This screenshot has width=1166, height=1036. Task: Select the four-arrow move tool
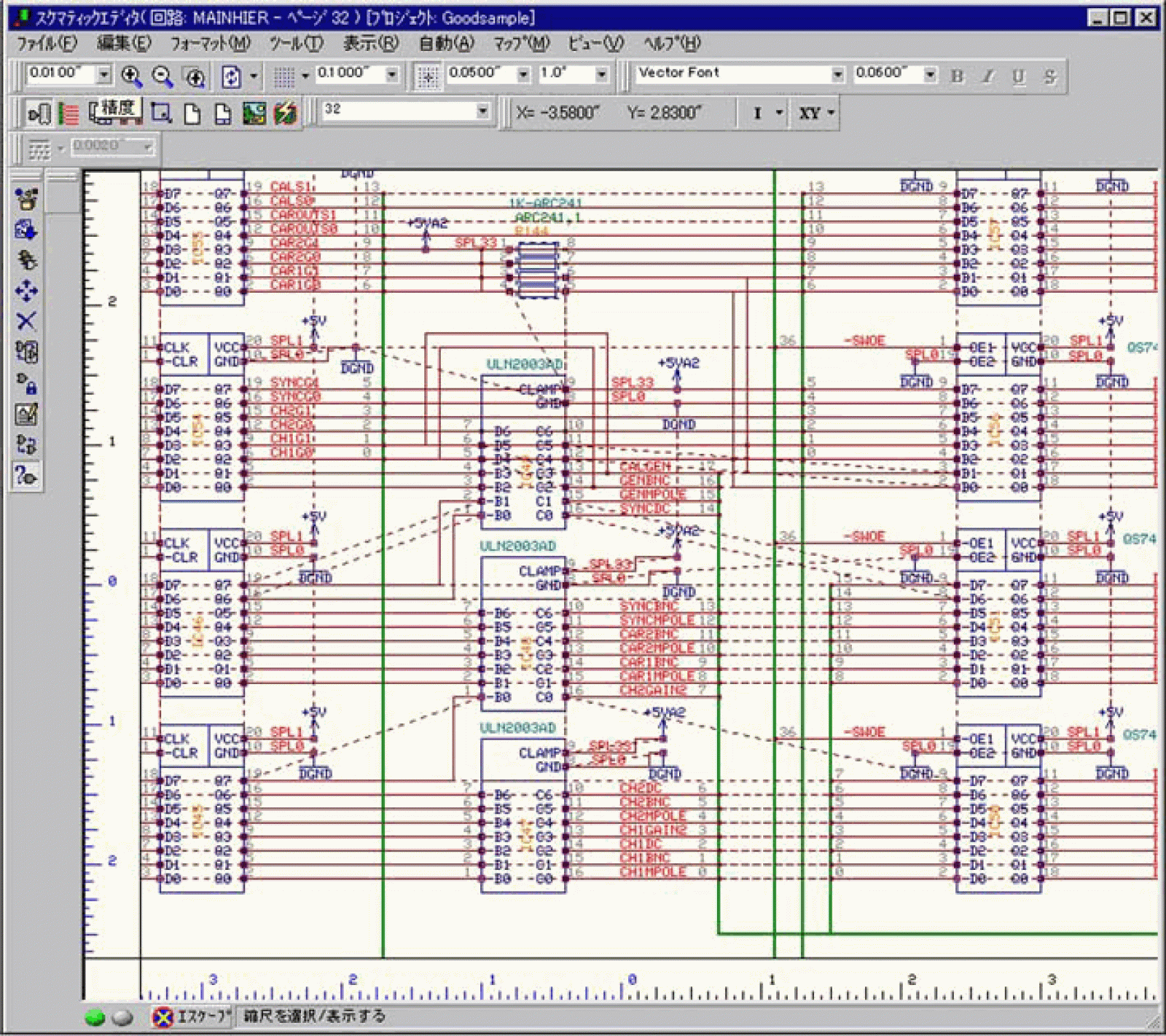click(x=26, y=291)
